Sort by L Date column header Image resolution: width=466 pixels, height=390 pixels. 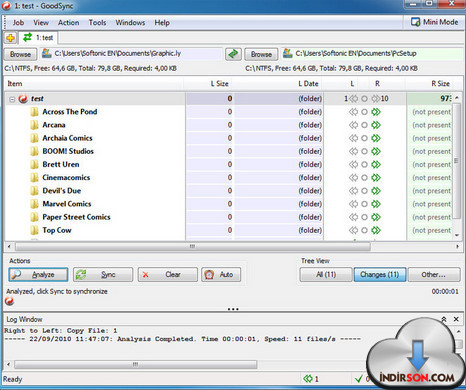[277, 84]
